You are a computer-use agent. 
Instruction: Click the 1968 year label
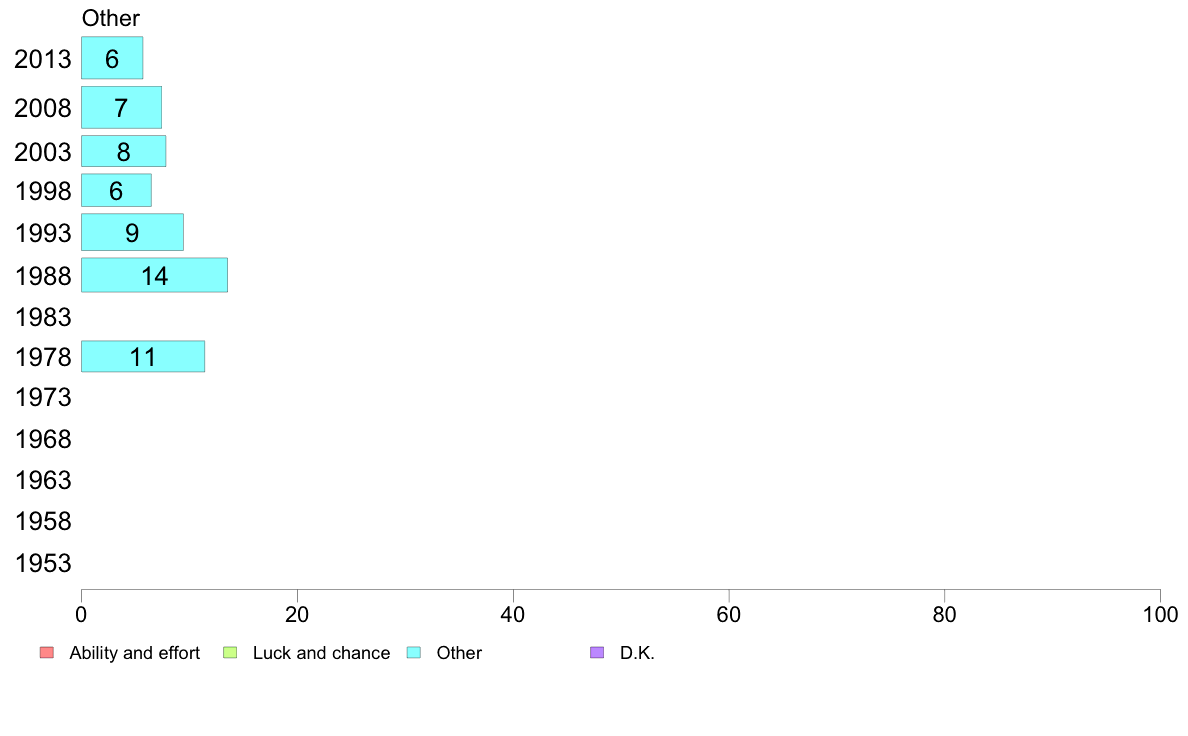point(43,439)
